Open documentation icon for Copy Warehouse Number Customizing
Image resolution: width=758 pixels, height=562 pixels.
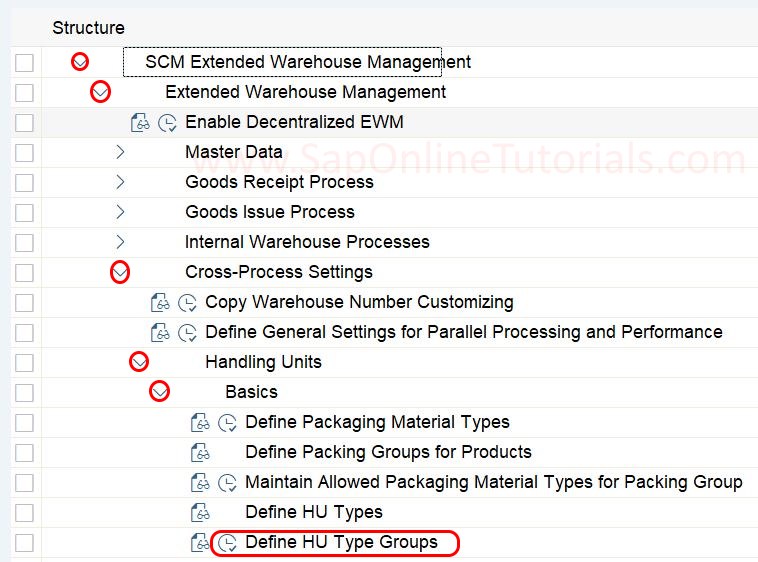[x=160, y=302]
